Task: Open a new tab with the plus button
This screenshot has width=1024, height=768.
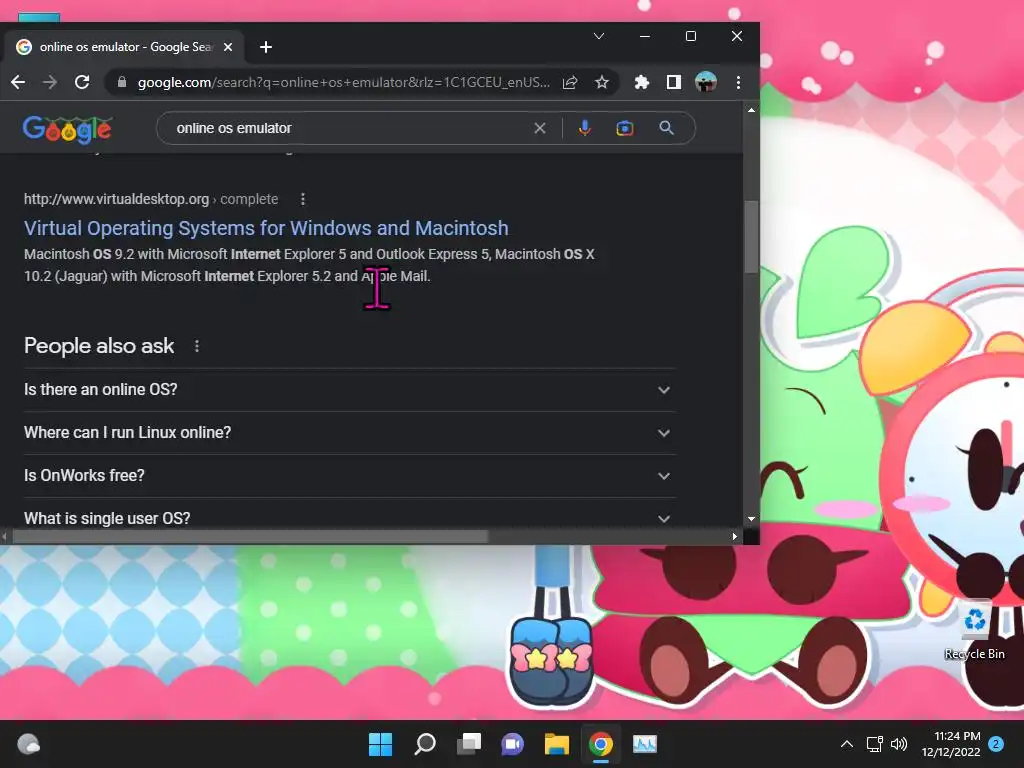Action: tap(266, 47)
